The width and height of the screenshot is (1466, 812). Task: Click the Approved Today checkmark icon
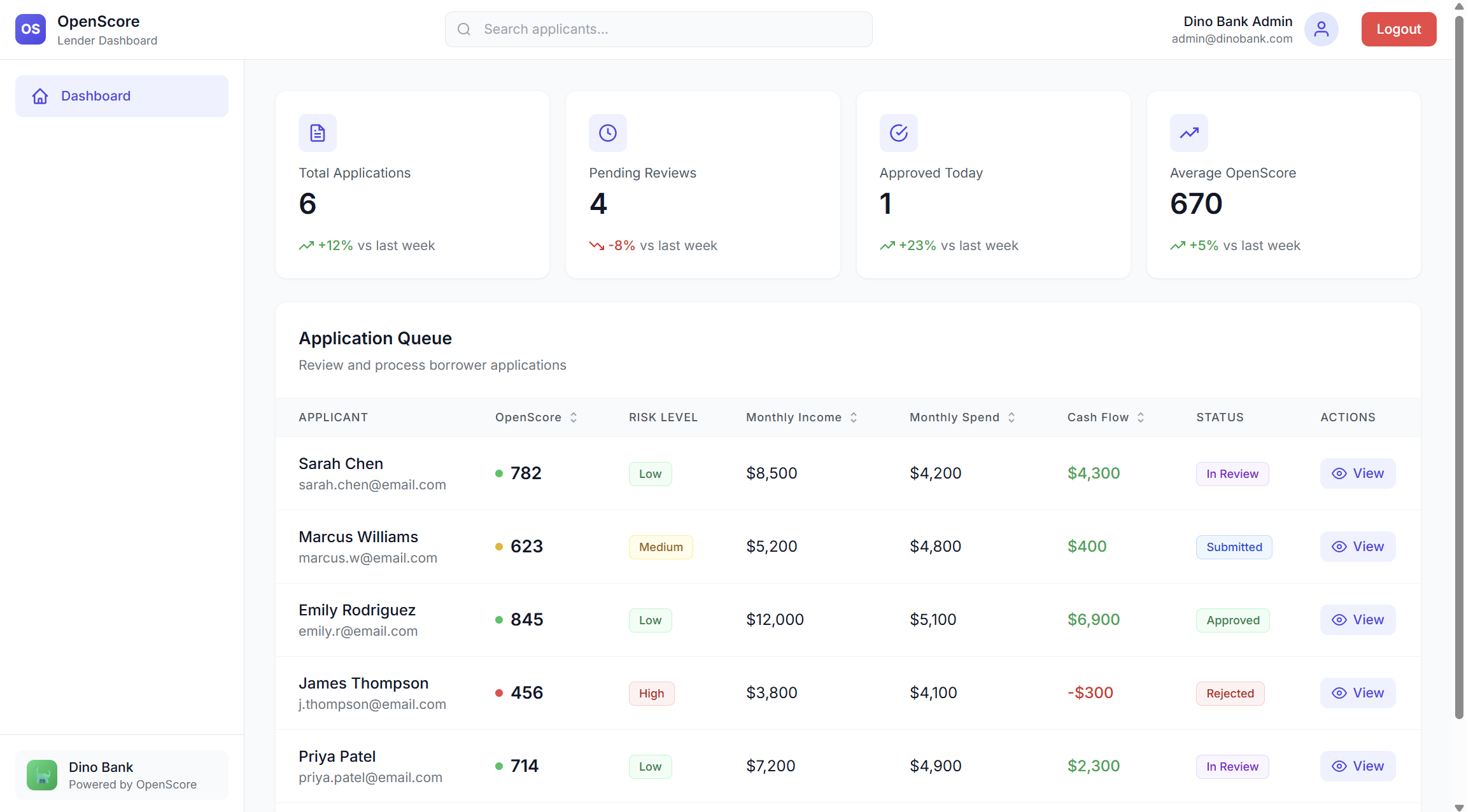(x=898, y=133)
